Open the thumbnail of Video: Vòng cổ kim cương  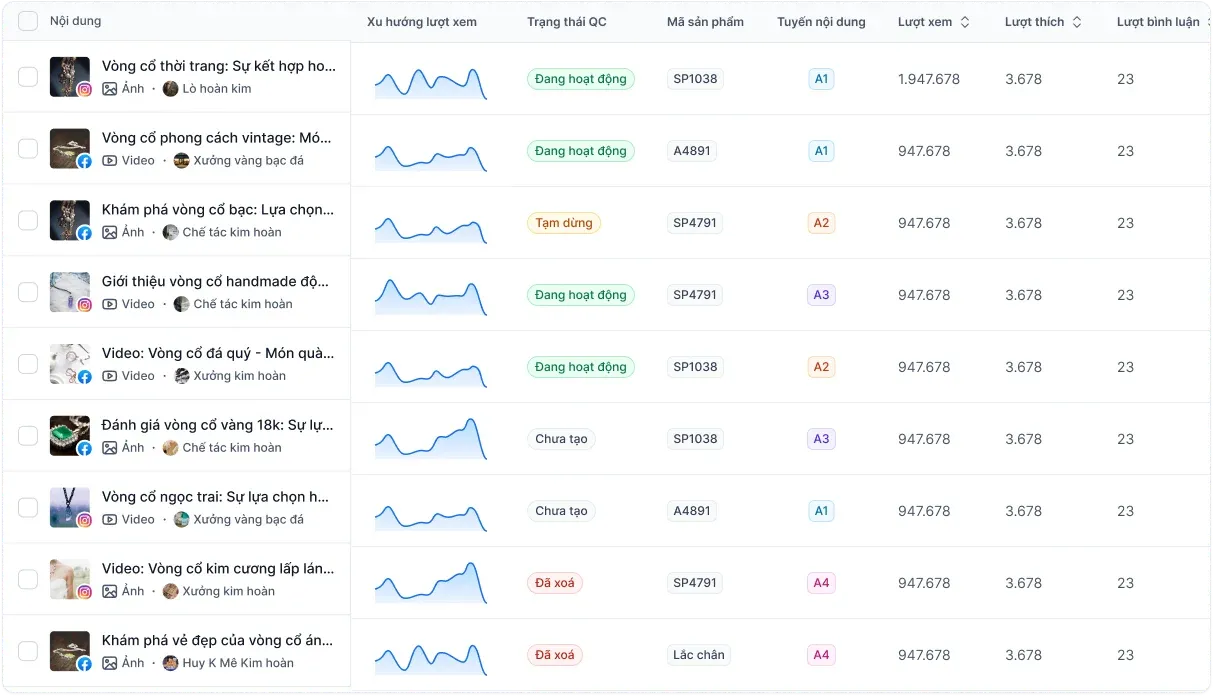click(69, 579)
